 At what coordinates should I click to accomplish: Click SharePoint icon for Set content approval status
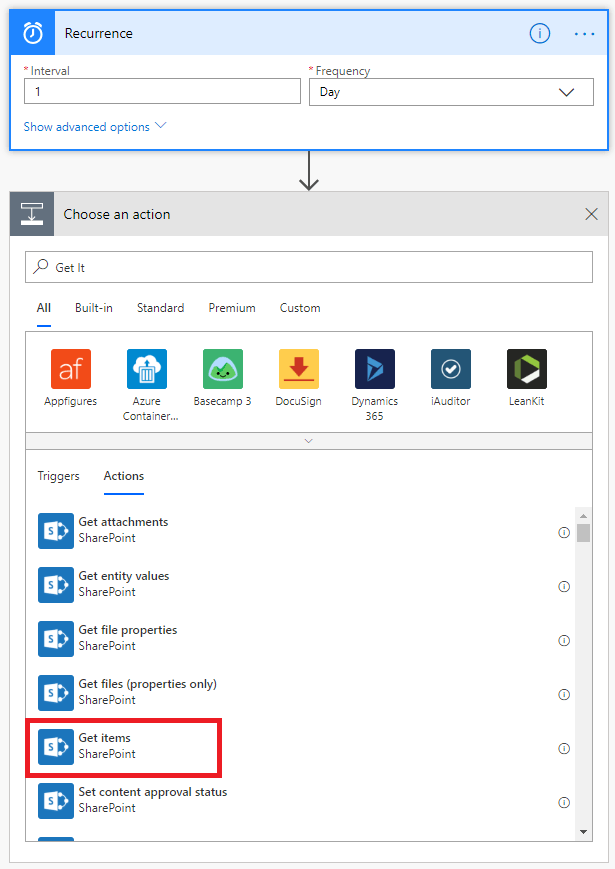56,801
